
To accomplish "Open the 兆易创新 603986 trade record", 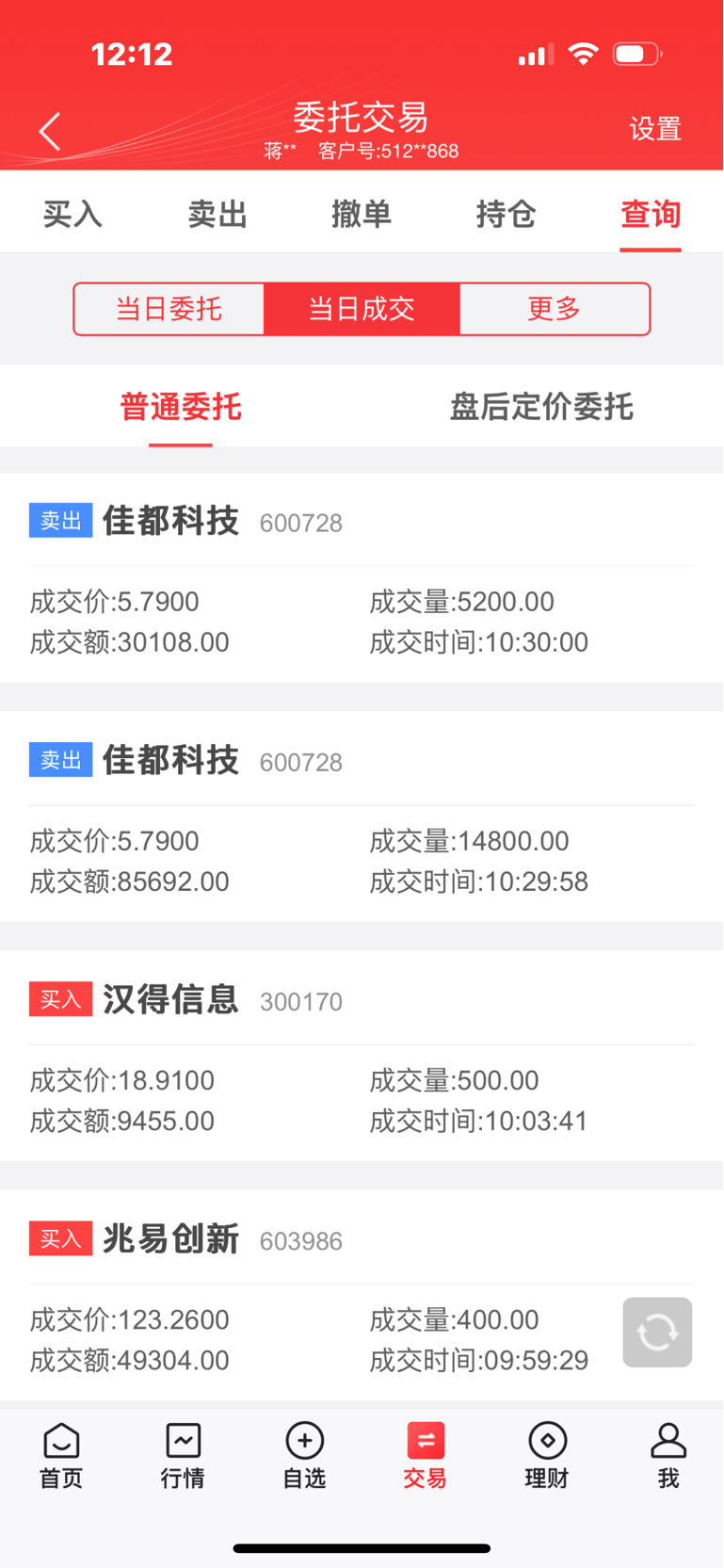I will pyautogui.click(x=362, y=1295).
